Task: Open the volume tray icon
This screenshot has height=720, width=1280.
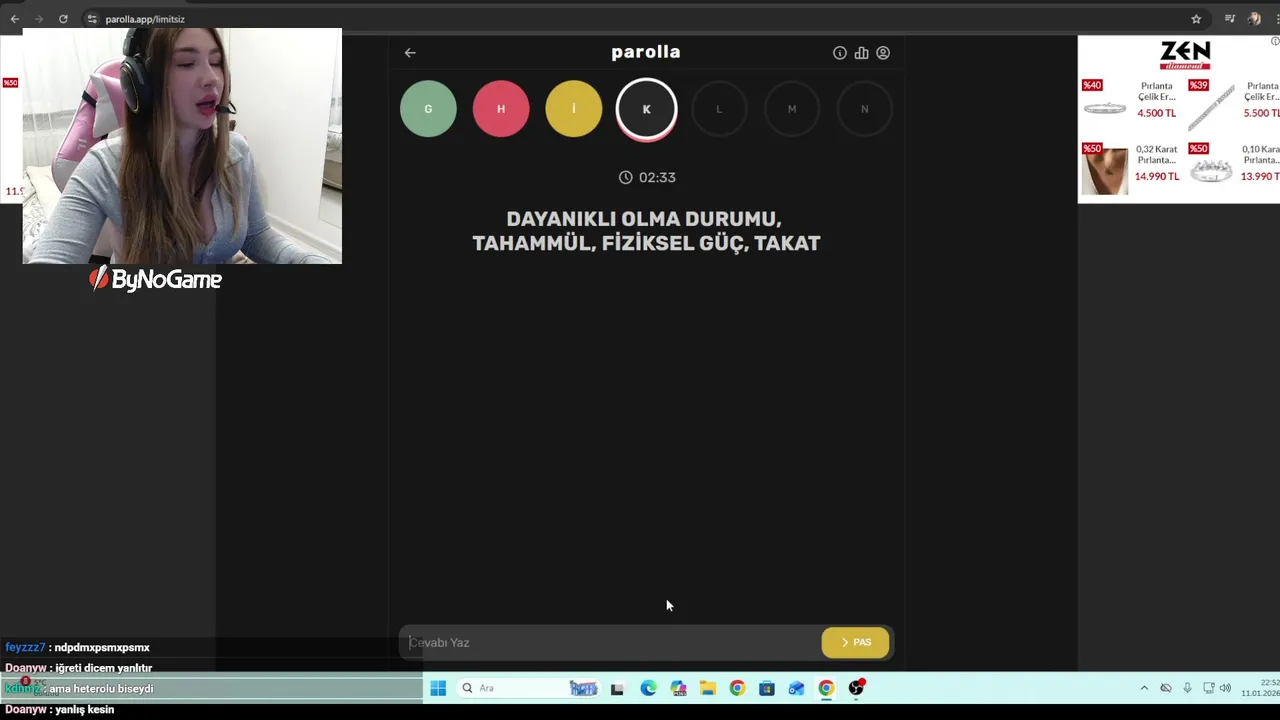Action: click(1225, 688)
